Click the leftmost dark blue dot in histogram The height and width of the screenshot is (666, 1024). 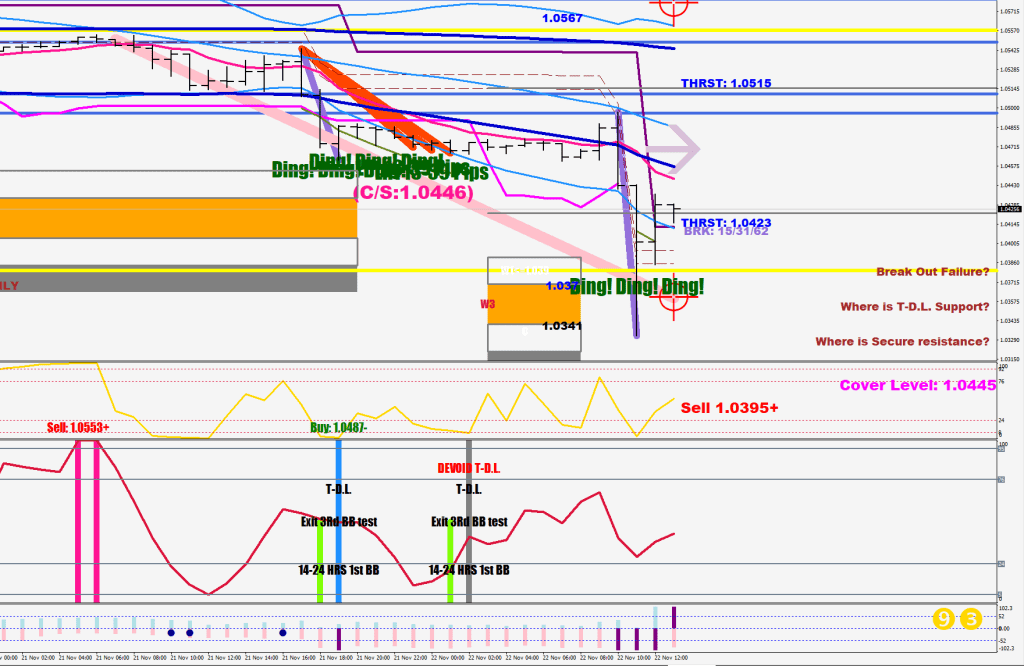[171, 632]
